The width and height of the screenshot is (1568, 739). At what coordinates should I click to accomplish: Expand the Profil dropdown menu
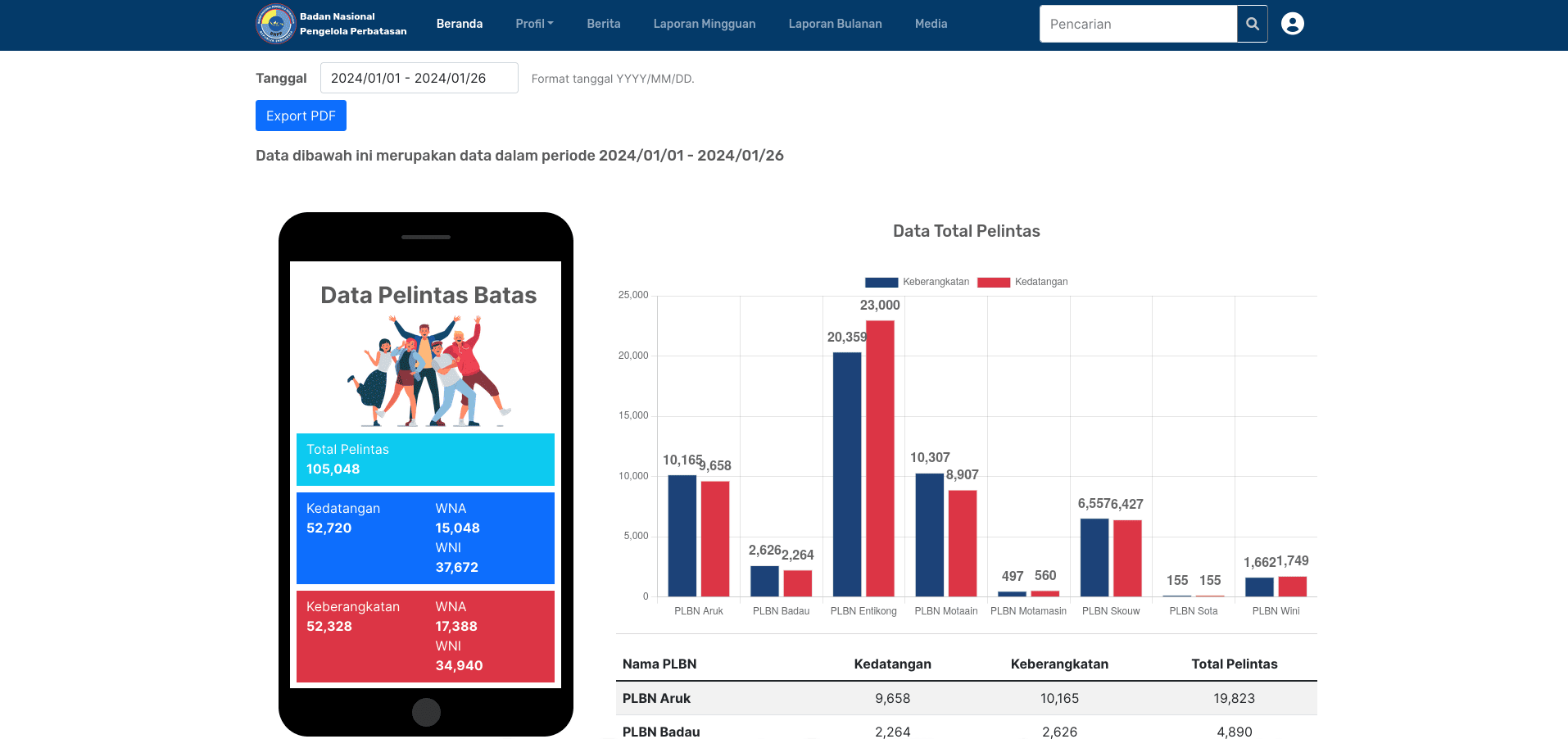point(534,24)
